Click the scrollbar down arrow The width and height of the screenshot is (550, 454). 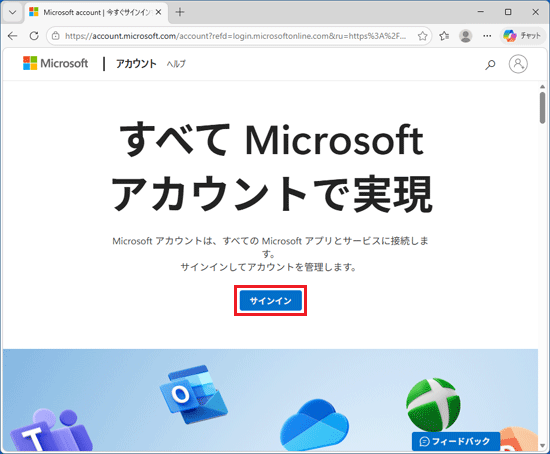[x=542, y=446]
